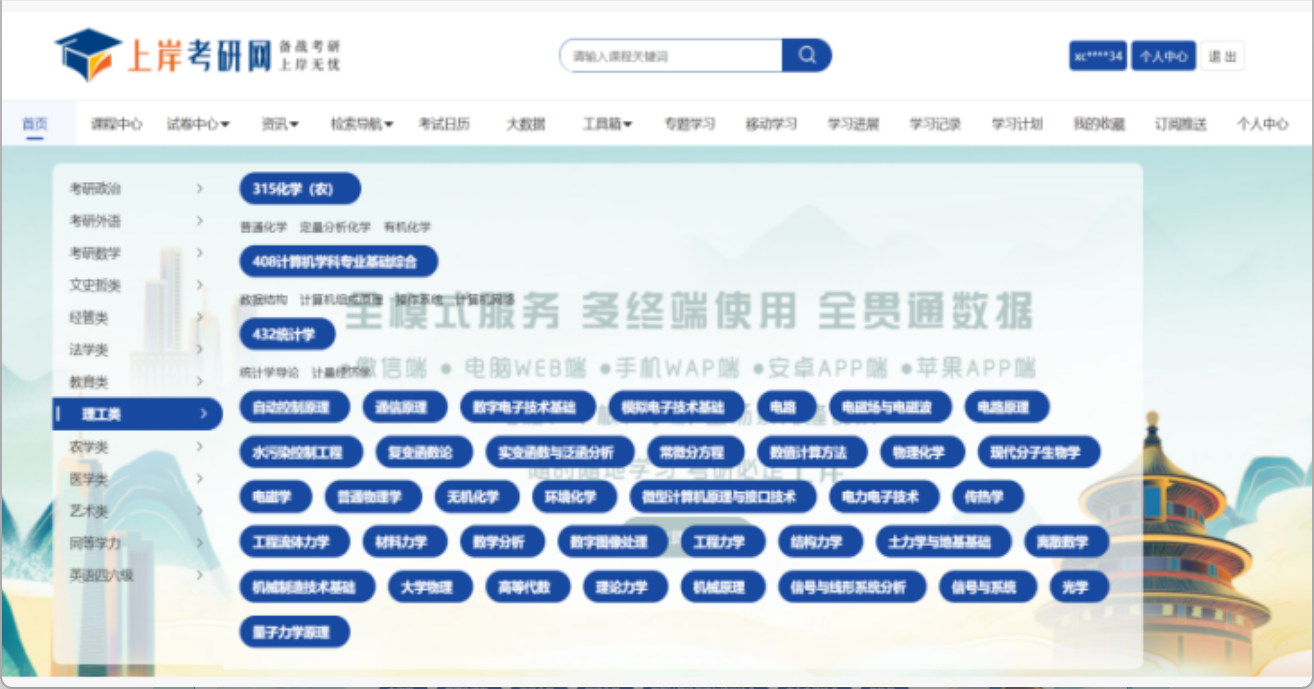
Task: Open the 数据结构 sub-course link
Action: click(263, 299)
